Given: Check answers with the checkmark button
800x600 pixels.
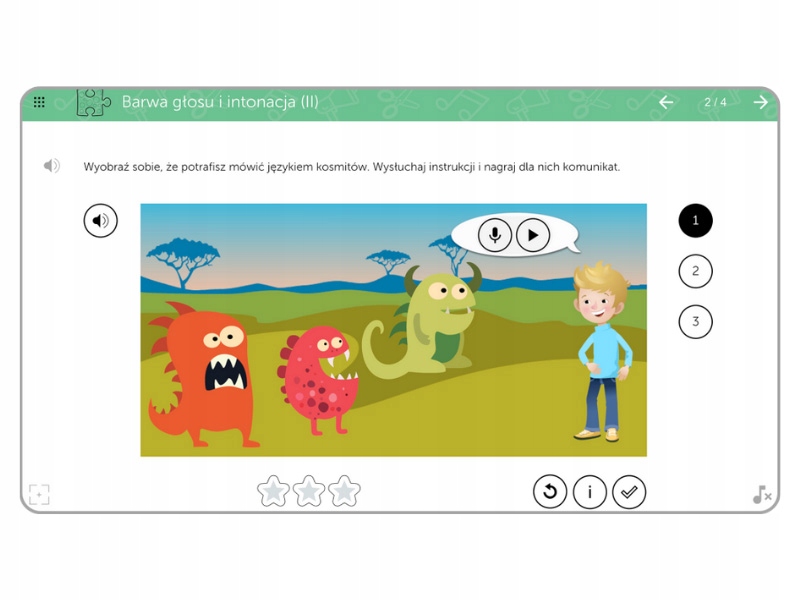Looking at the screenshot, I should pos(629,492).
